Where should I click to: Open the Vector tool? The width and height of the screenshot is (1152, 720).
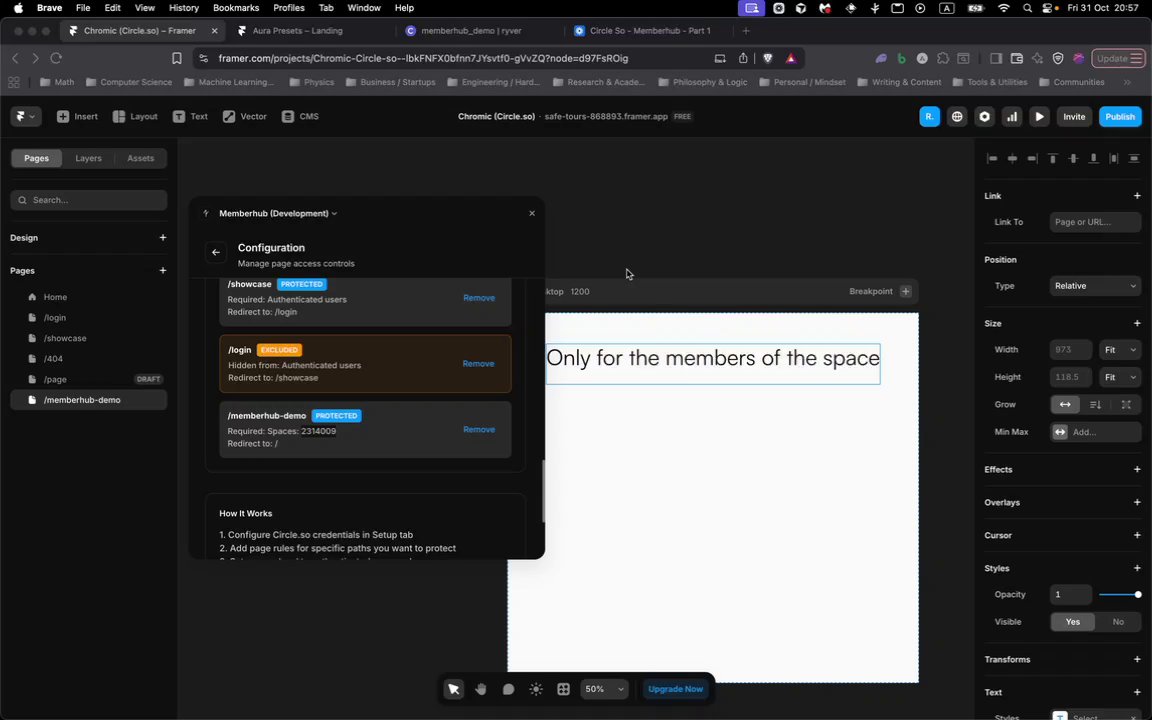click(245, 116)
